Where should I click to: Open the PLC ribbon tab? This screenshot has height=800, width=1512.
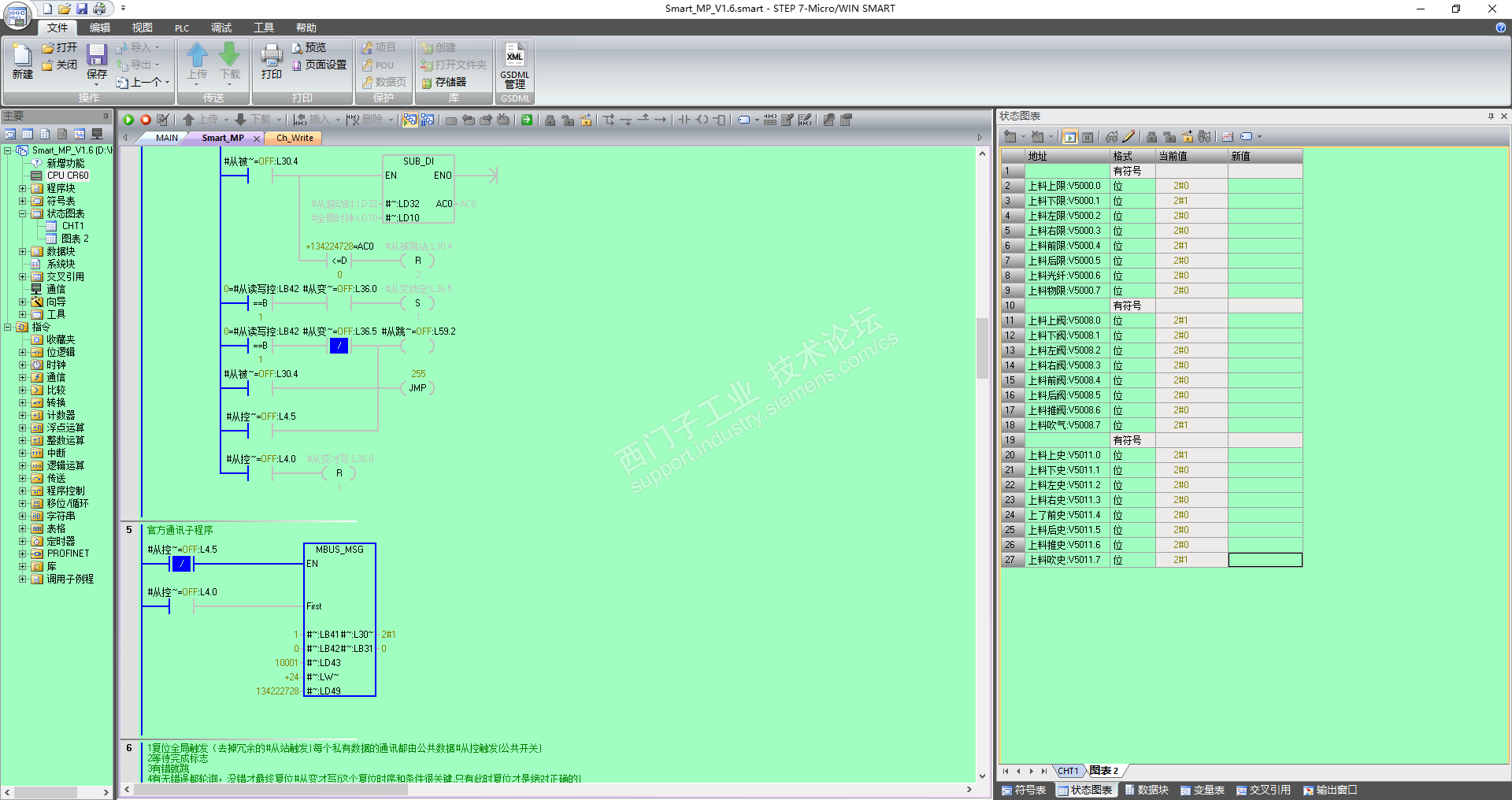(x=182, y=28)
